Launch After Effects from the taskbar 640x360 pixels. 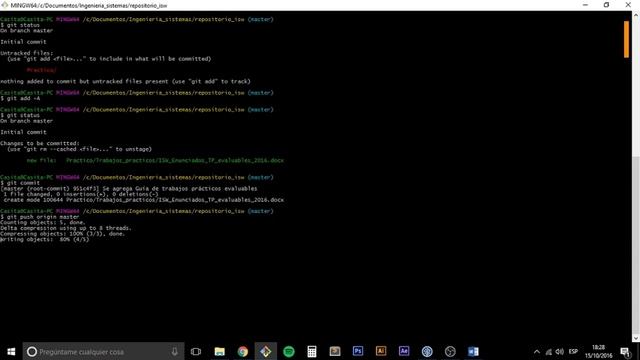point(404,351)
